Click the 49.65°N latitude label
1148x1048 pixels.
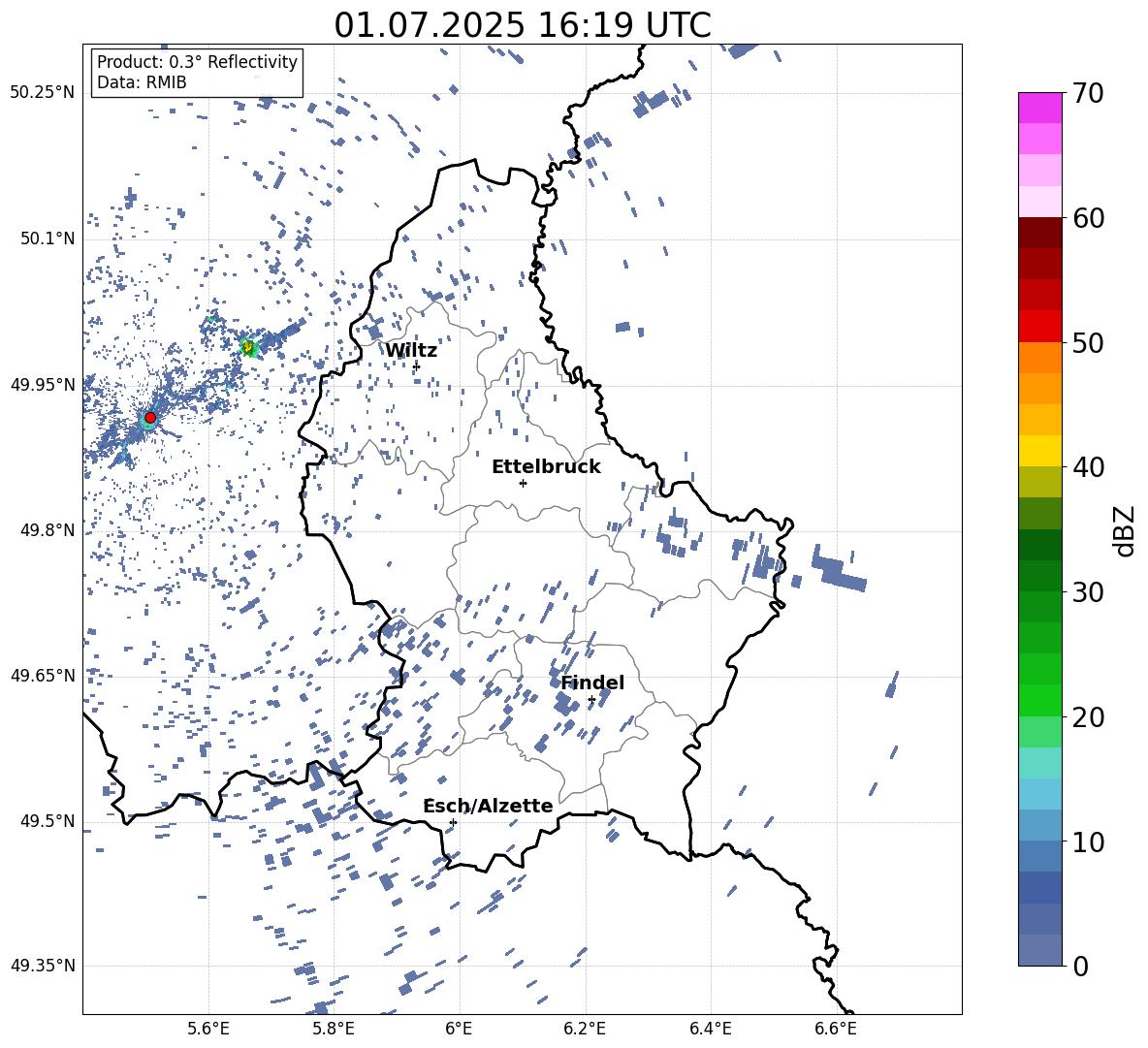(43, 675)
